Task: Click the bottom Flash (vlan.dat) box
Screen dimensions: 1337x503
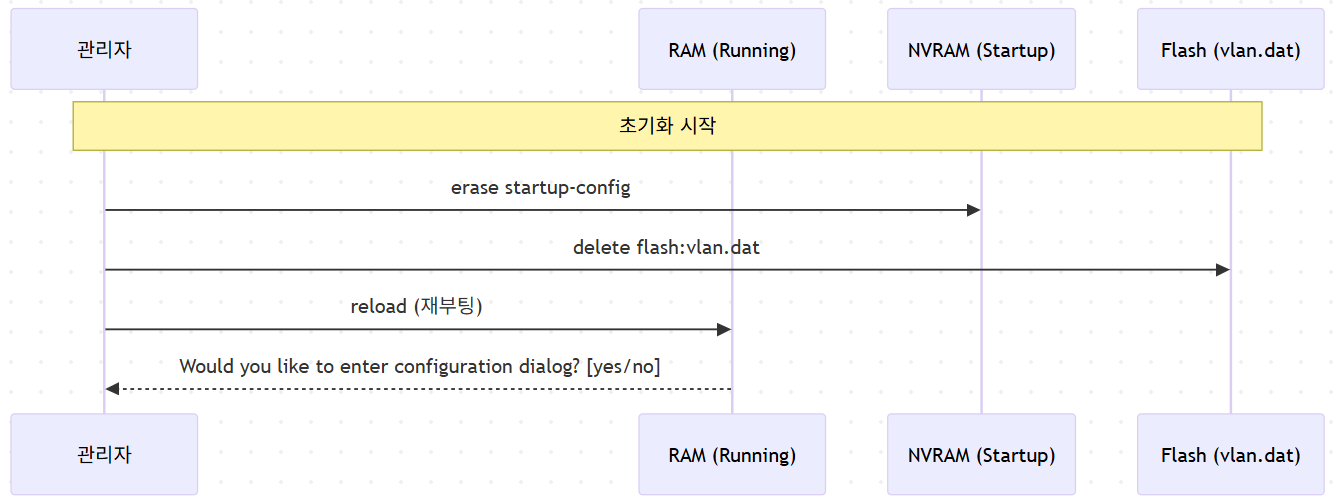Action: pos(1231,454)
